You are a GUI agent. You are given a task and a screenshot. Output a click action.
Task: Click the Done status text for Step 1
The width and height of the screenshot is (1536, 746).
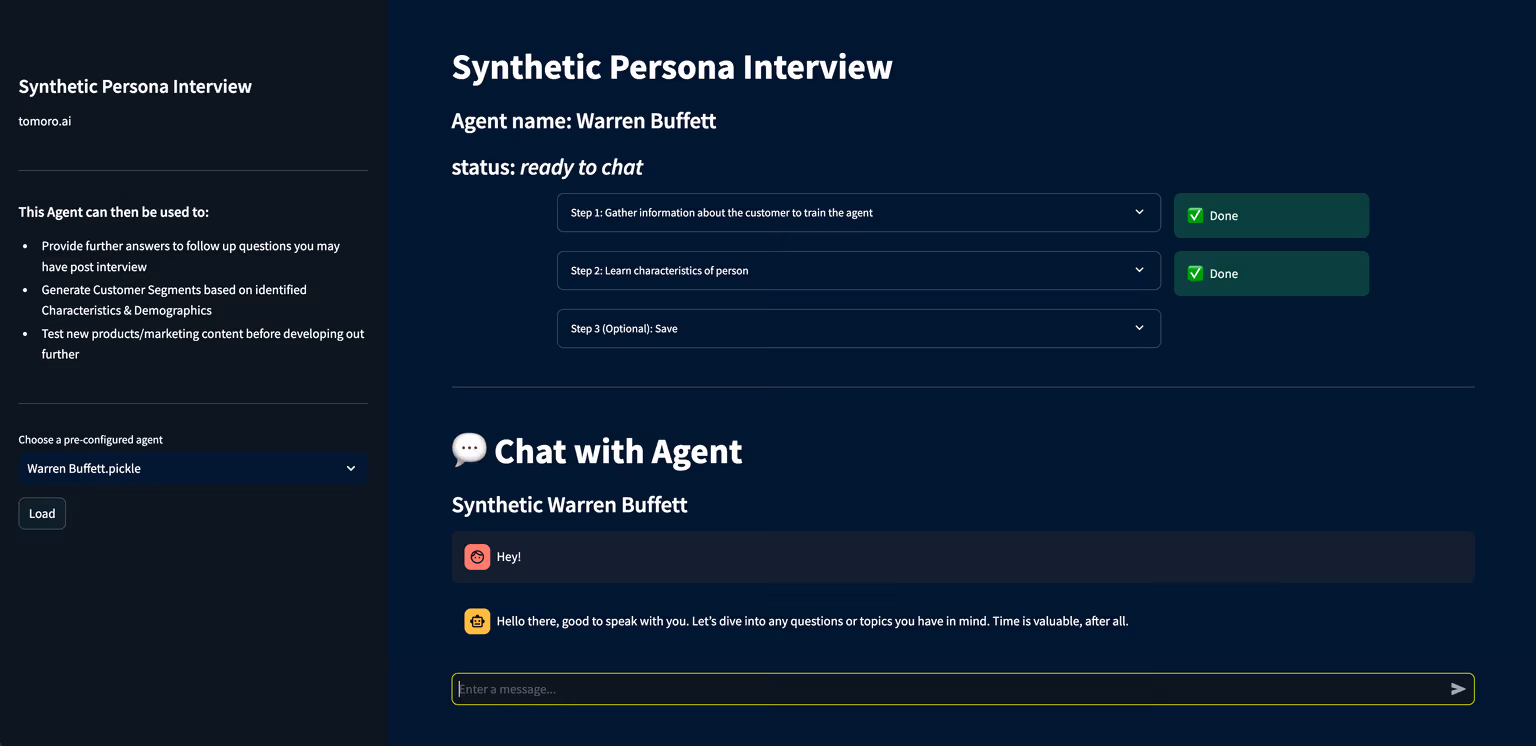[1224, 216]
